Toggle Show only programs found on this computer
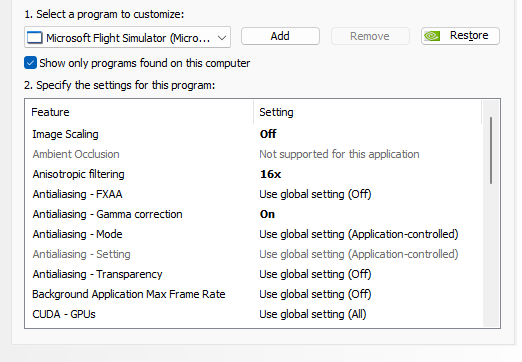This screenshot has height=362, width=522. (30, 63)
